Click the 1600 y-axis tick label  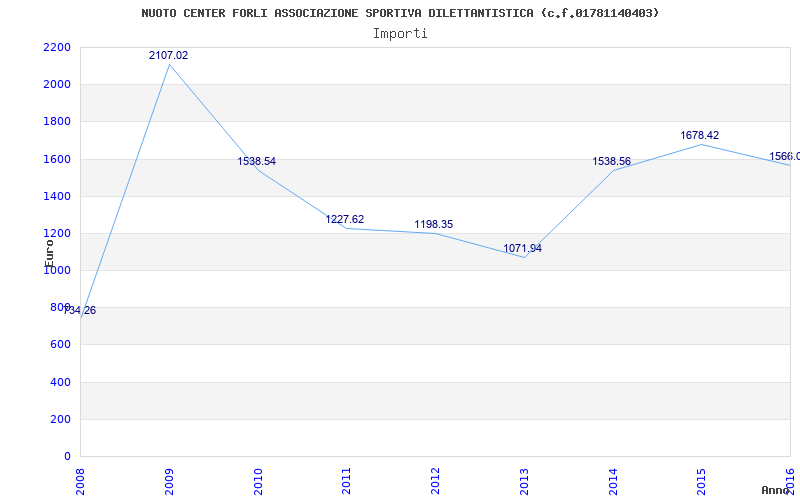coord(57,159)
